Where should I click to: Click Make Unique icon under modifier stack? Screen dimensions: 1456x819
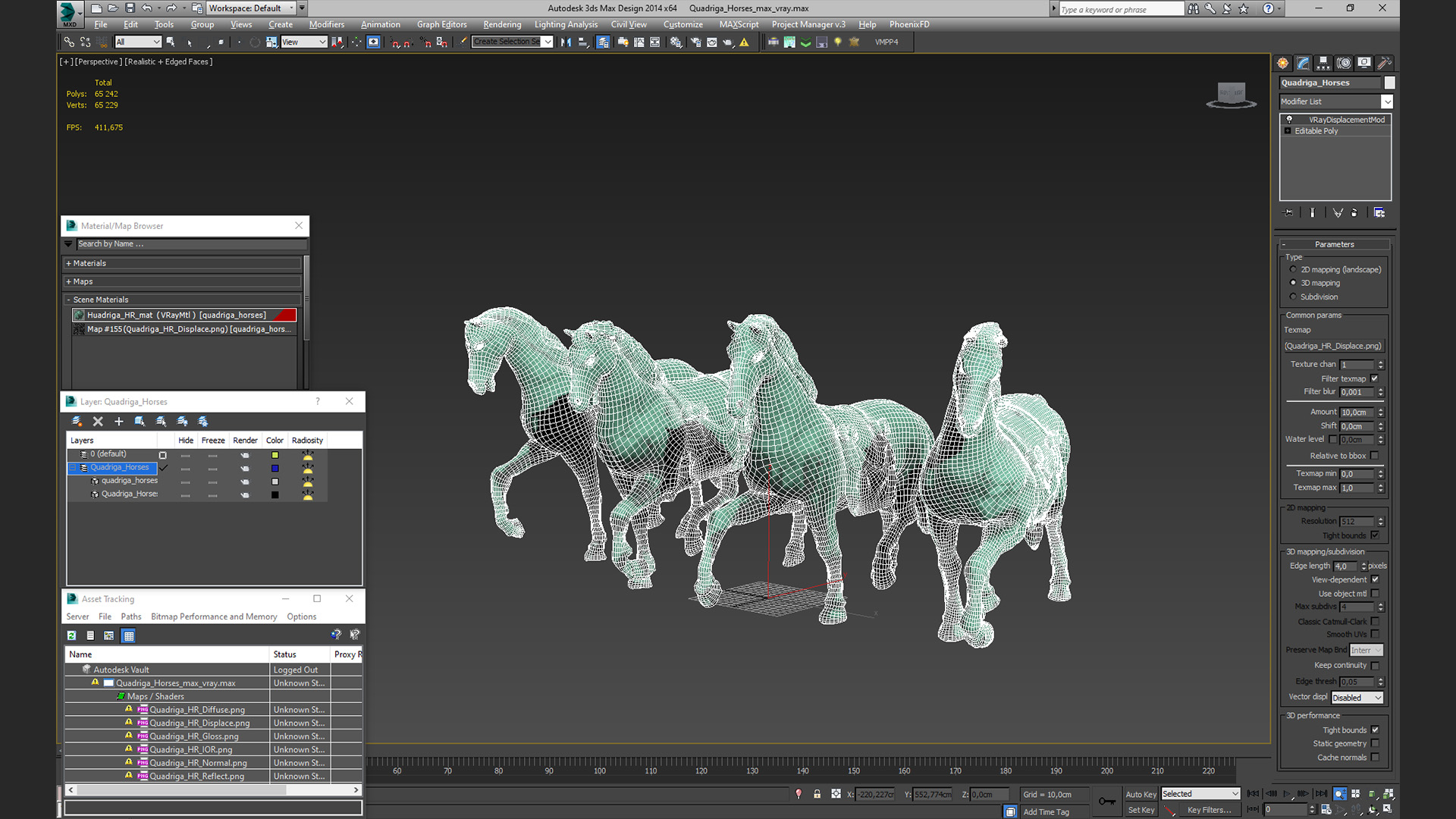click(1338, 213)
